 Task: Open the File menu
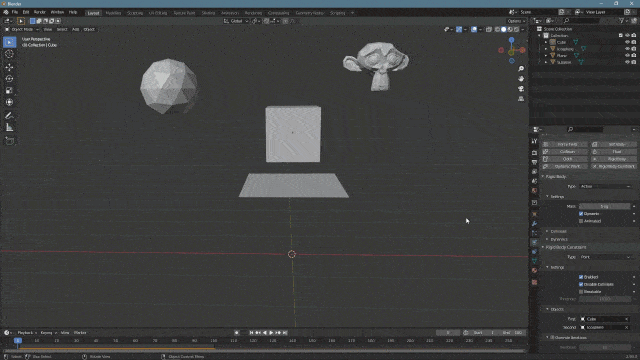point(14,12)
